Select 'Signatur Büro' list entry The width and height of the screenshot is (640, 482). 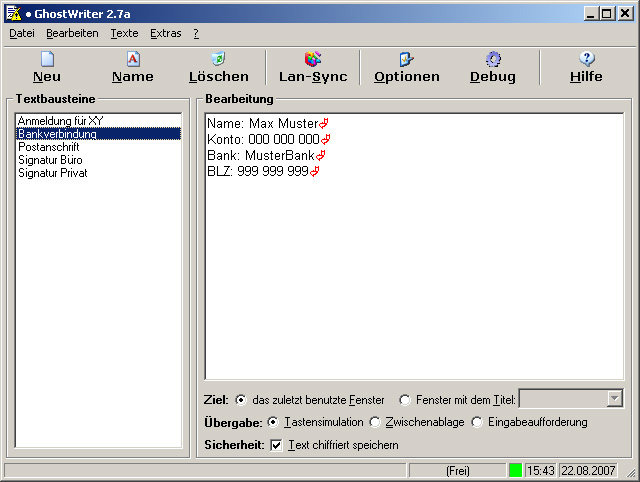pyautogui.click(x=98, y=160)
